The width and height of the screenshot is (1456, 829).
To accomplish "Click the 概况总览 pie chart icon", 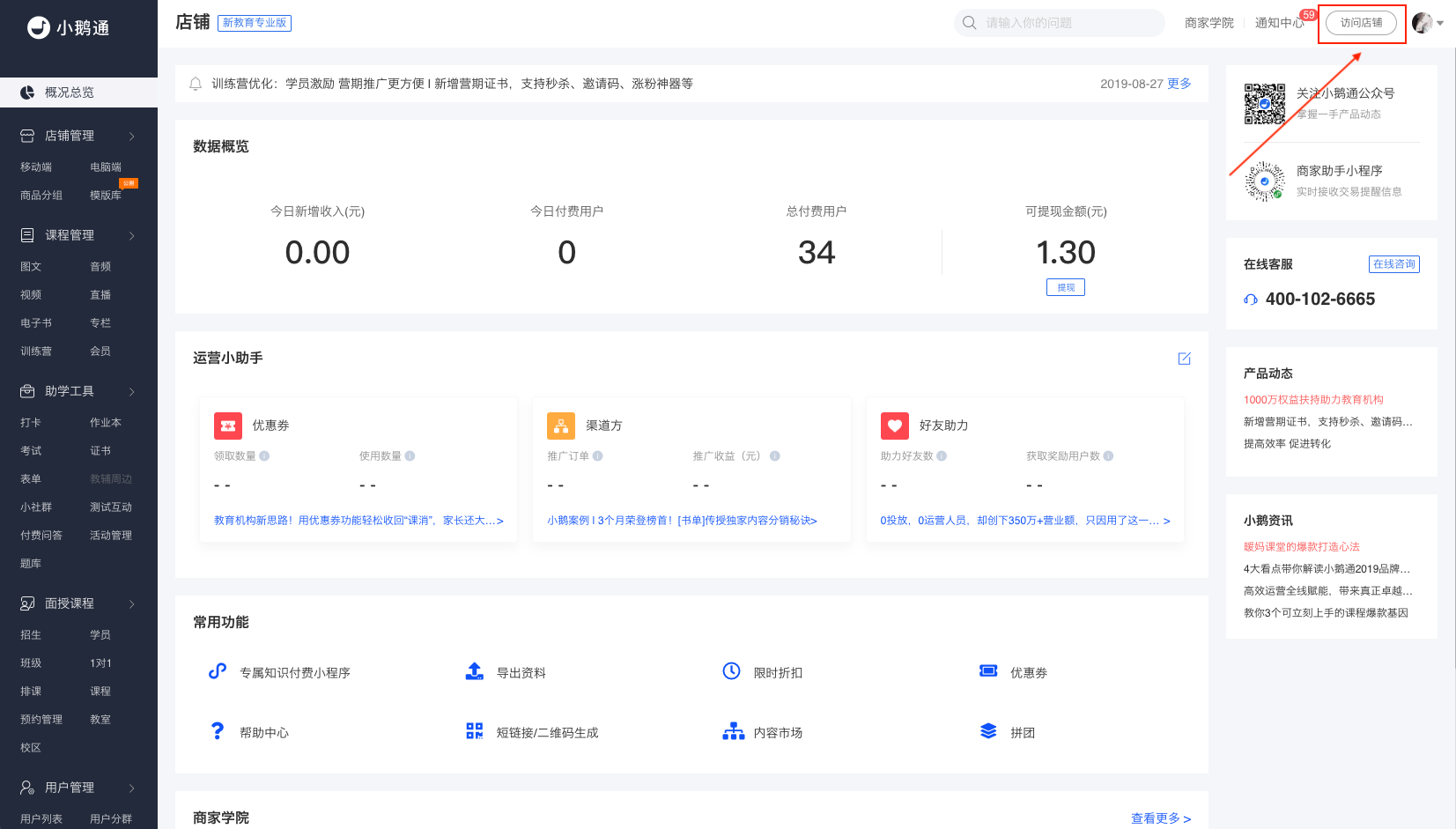I will [x=27, y=93].
